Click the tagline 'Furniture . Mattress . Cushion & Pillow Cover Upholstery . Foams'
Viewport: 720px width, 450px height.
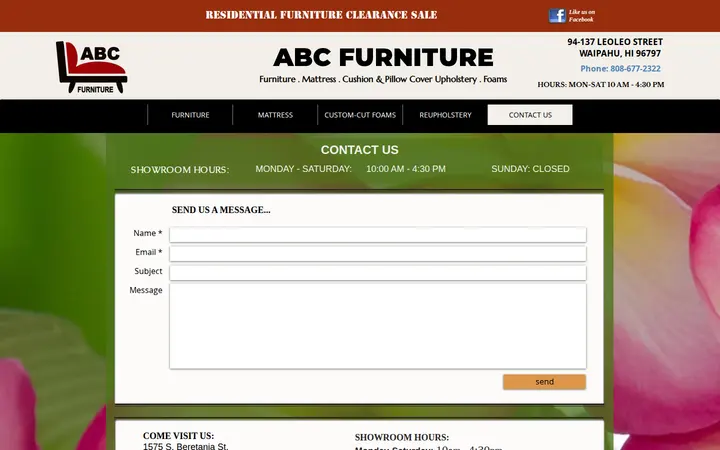point(383,79)
